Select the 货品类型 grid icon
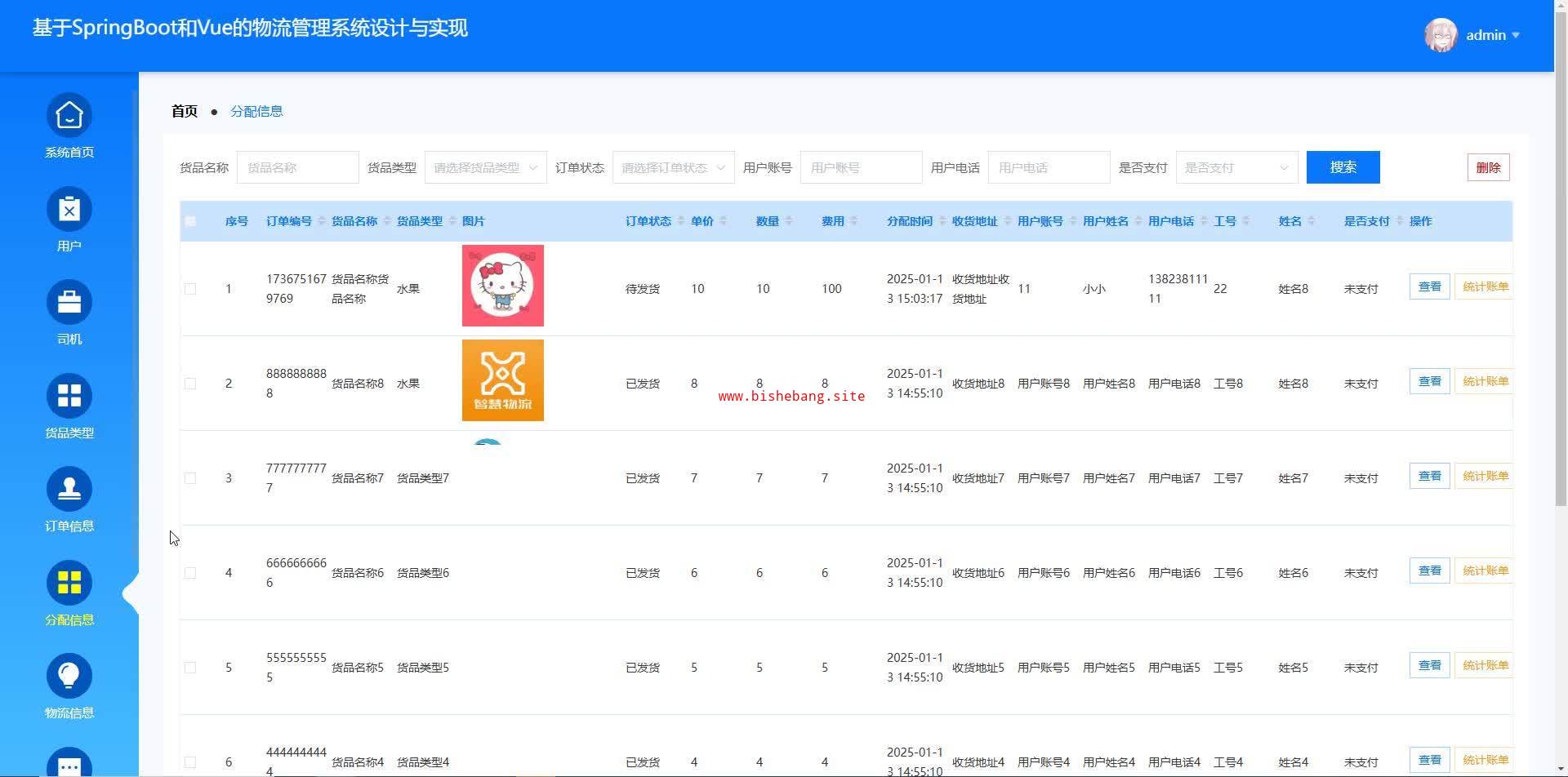Viewport: 1568px width, 777px height. [69, 397]
